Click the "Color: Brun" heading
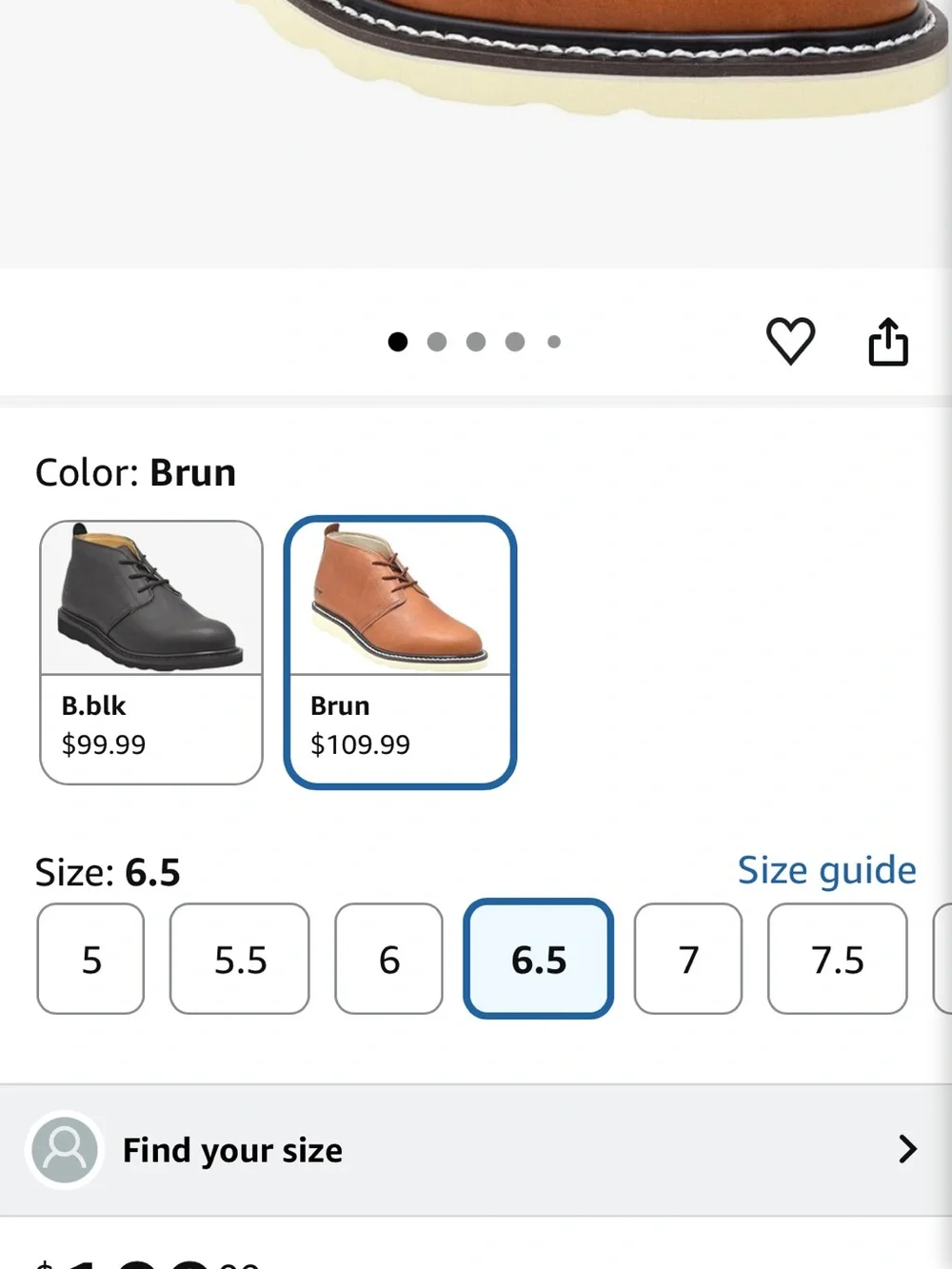The height and width of the screenshot is (1269, 952). click(x=135, y=473)
